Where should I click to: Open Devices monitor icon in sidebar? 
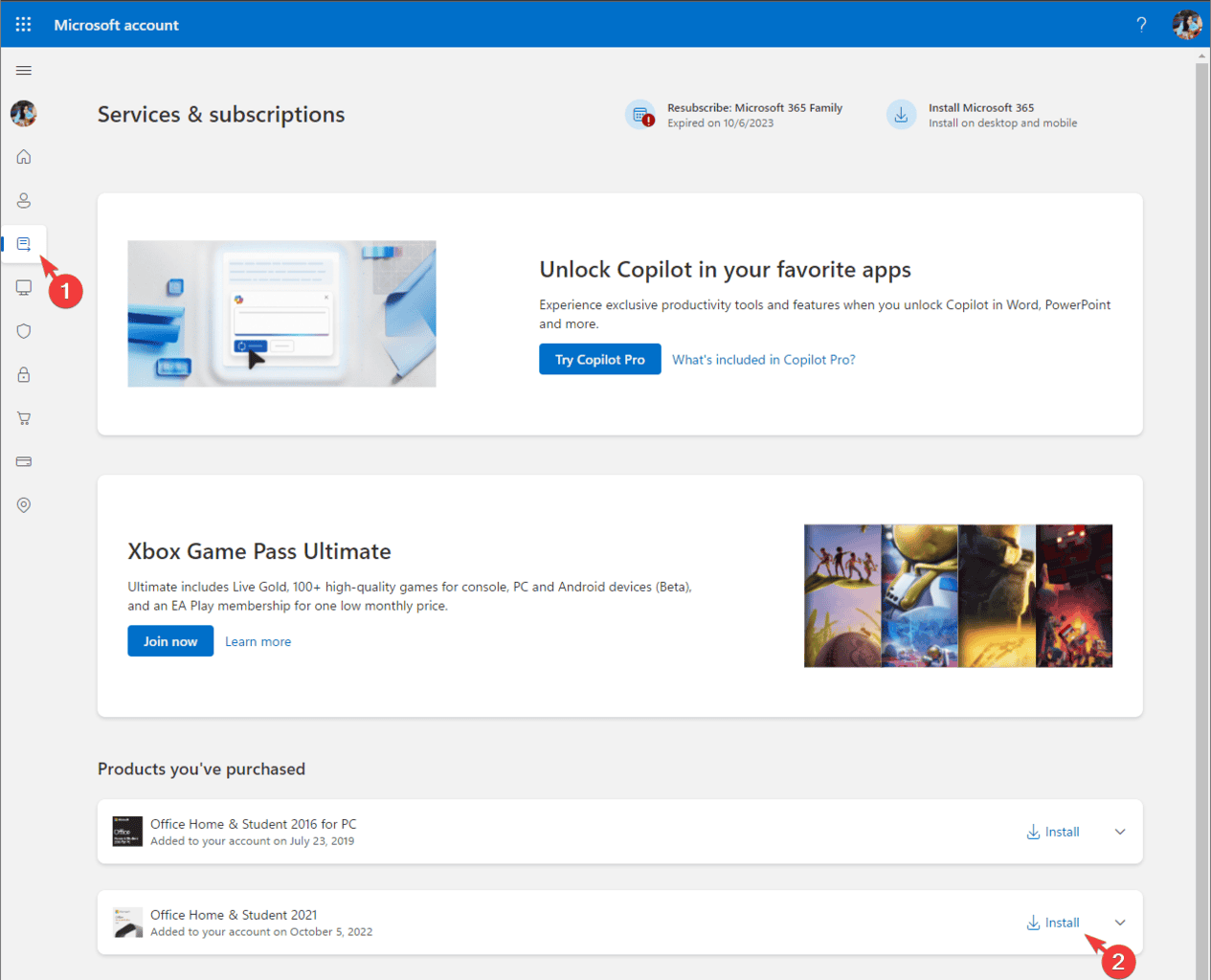coord(24,288)
